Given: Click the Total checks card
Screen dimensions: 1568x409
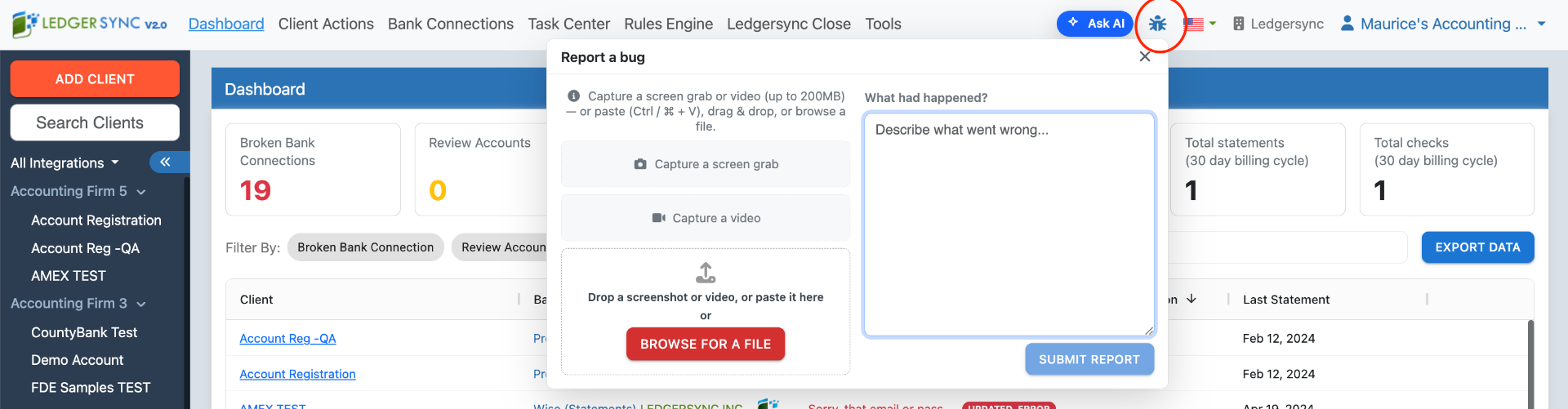Looking at the screenshot, I should [1446, 170].
